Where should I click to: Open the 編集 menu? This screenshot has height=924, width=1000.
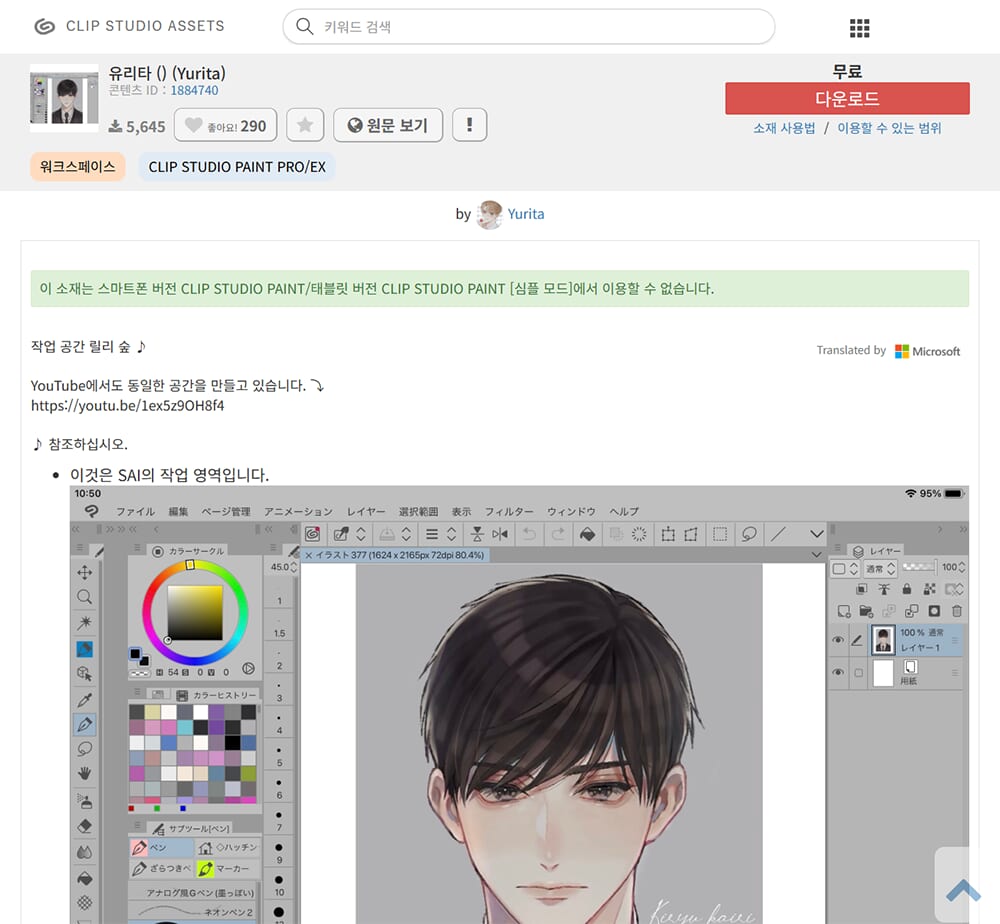[178, 511]
